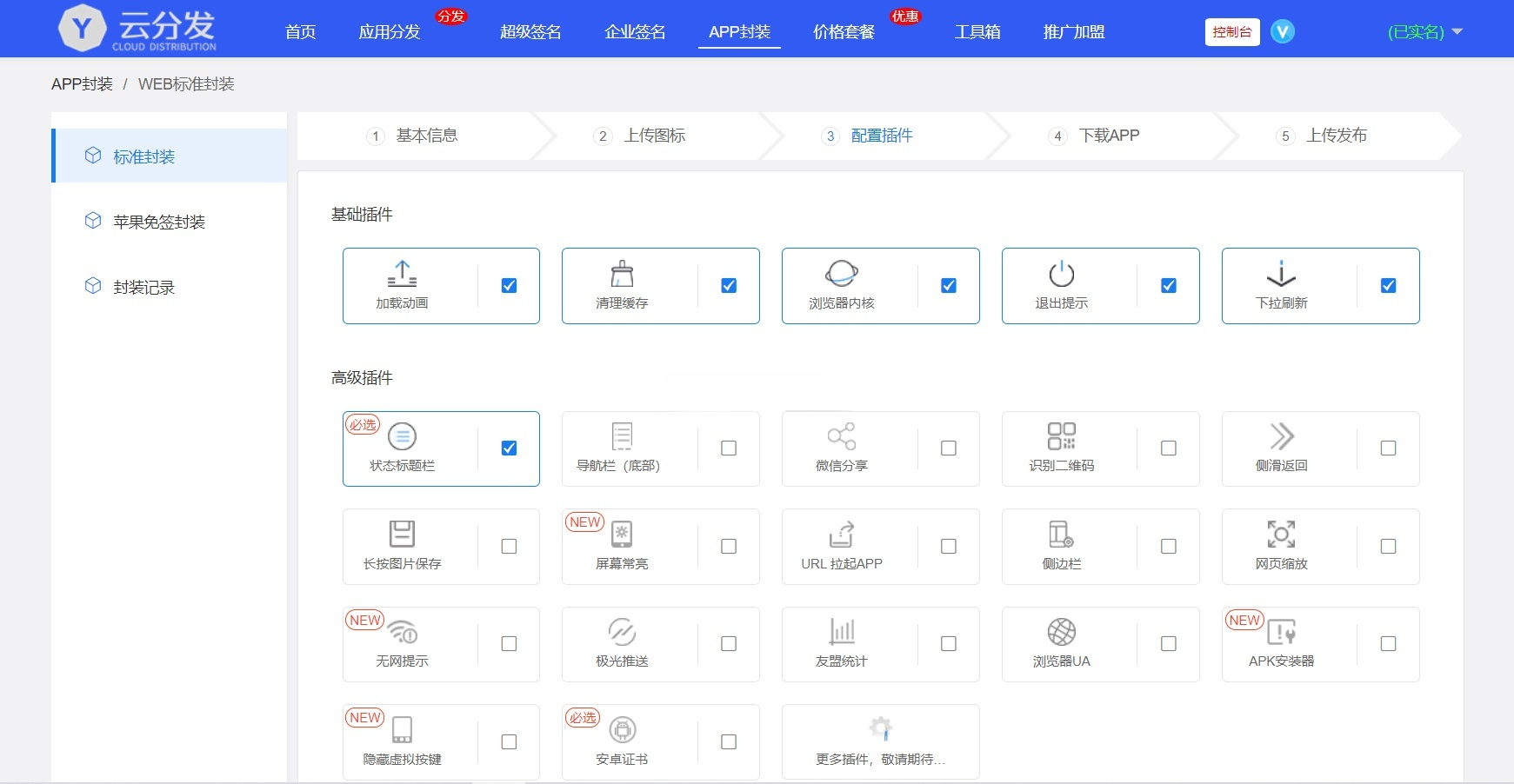Open the APP封装 breadcrumb link
1514x784 pixels.
(x=82, y=83)
